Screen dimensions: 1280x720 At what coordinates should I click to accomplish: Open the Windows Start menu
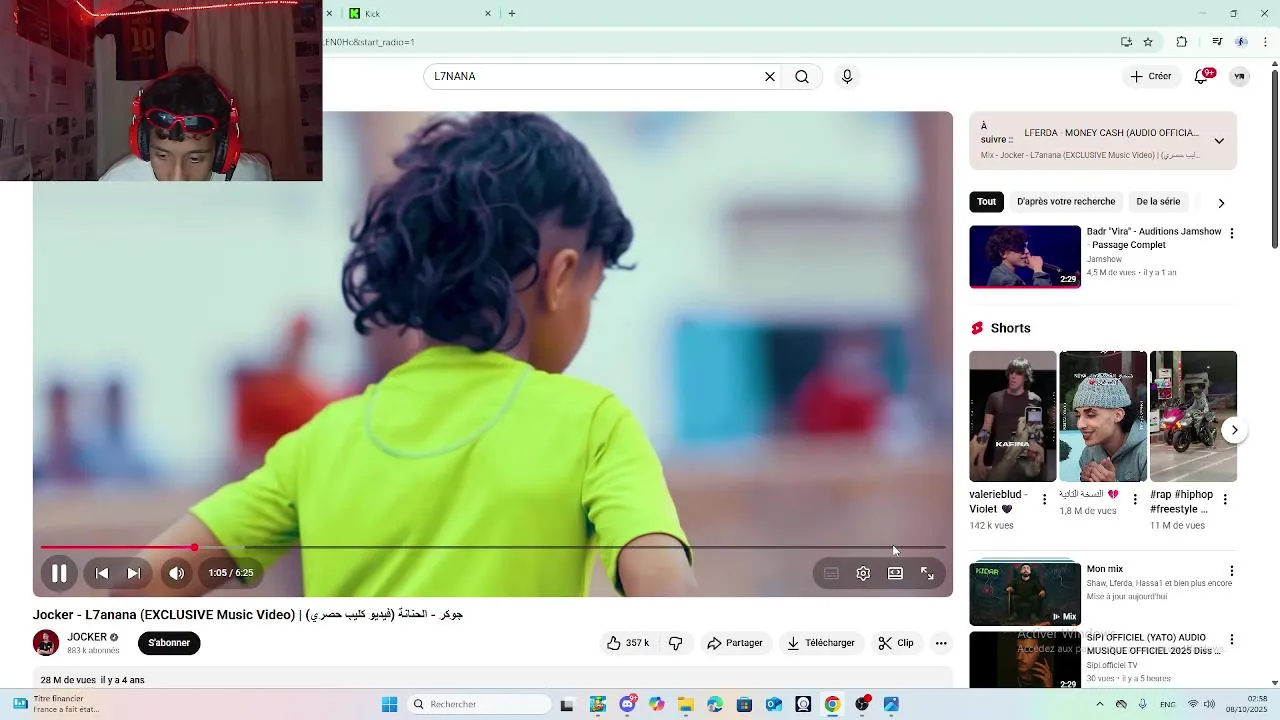tap(389, 704)
